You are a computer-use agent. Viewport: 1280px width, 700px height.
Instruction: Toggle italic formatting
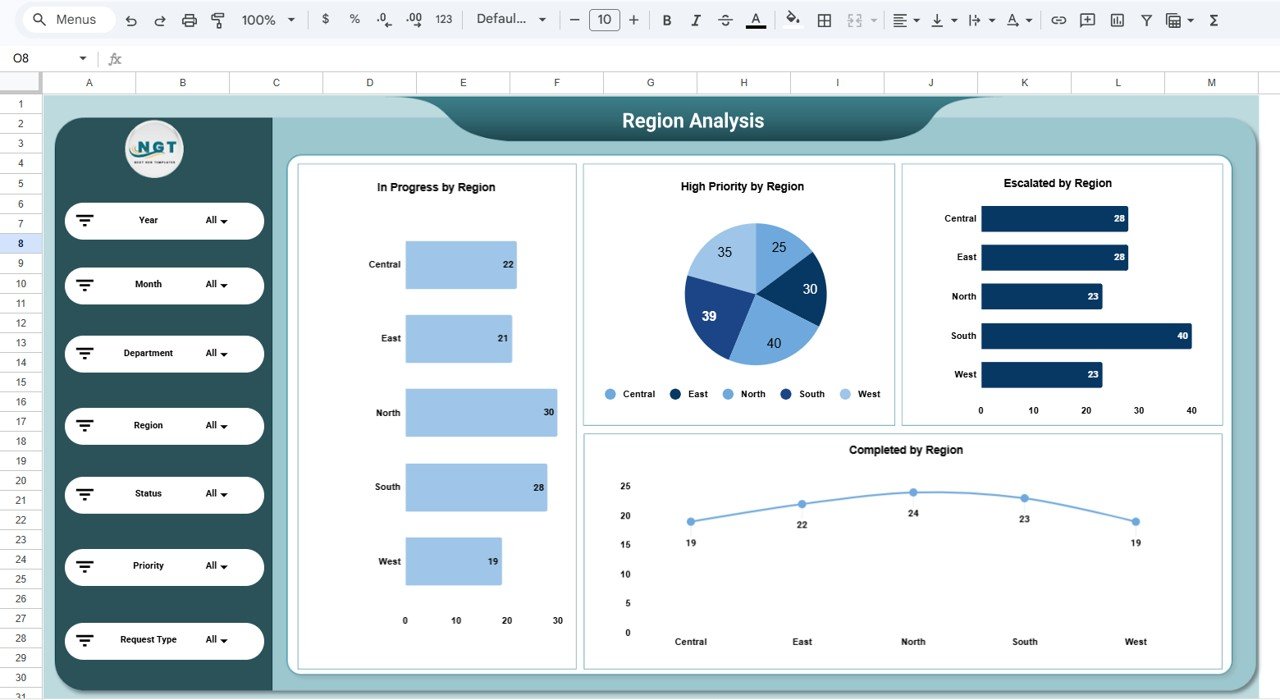coord(695,19)
